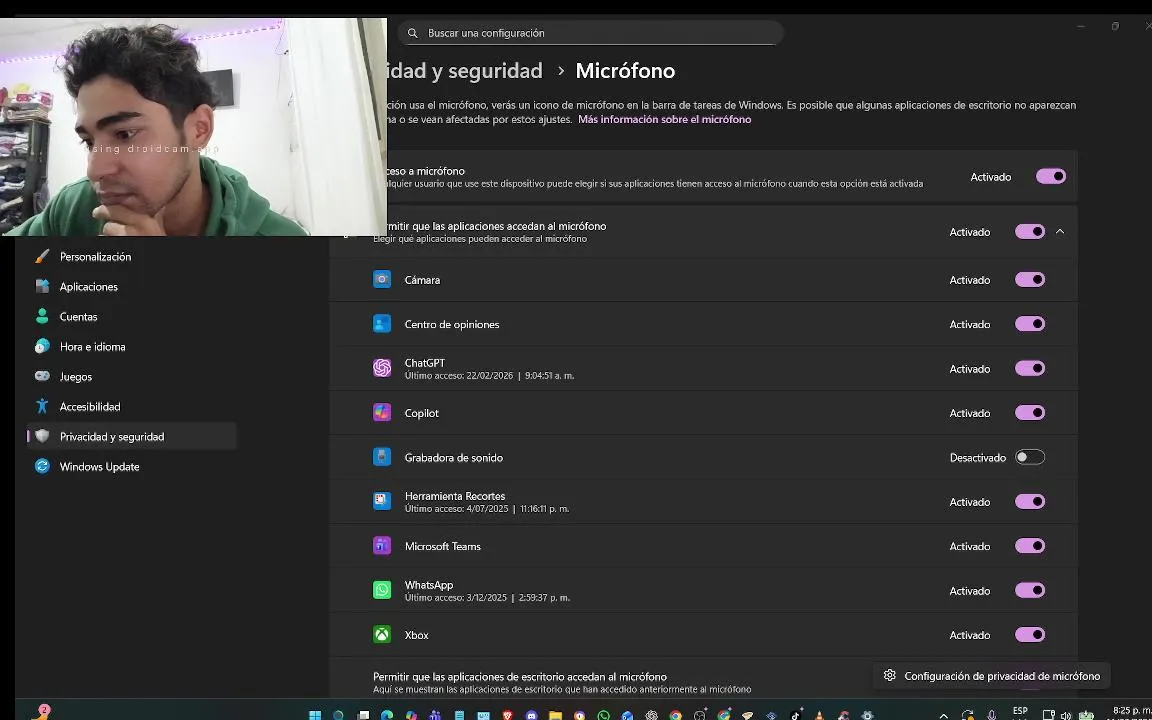Focus the Buscar una configuración search field
Viewport: 1152px width, 720px height.
click(x=591, y=33)
